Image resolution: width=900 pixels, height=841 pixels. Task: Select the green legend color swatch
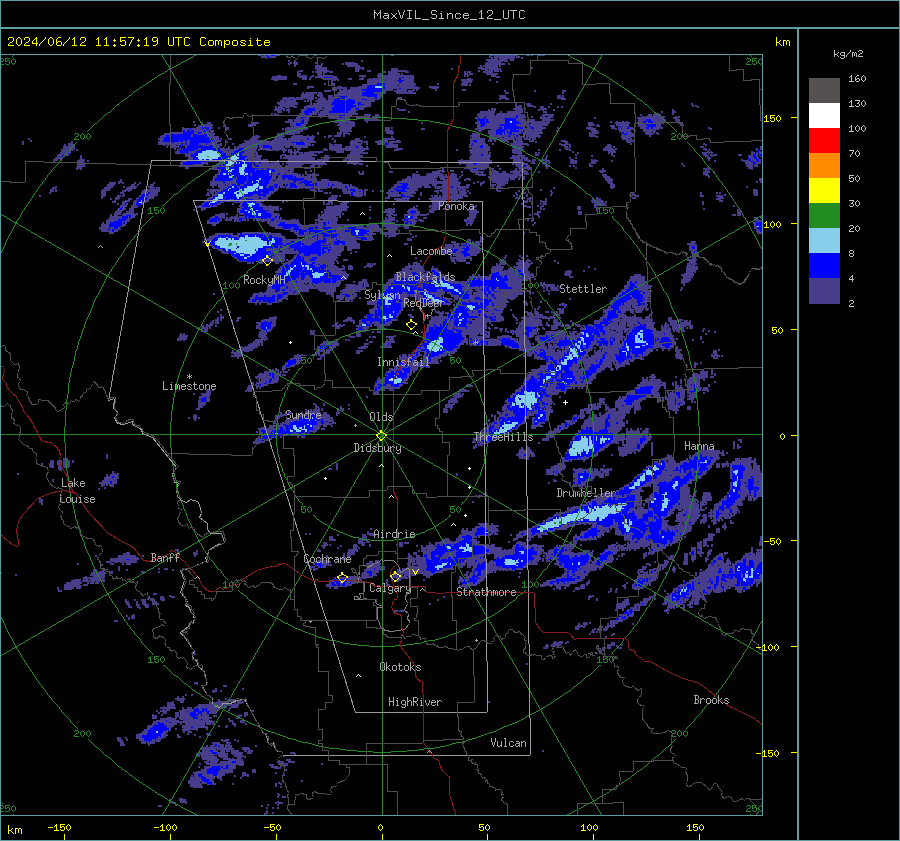point(824,216)
